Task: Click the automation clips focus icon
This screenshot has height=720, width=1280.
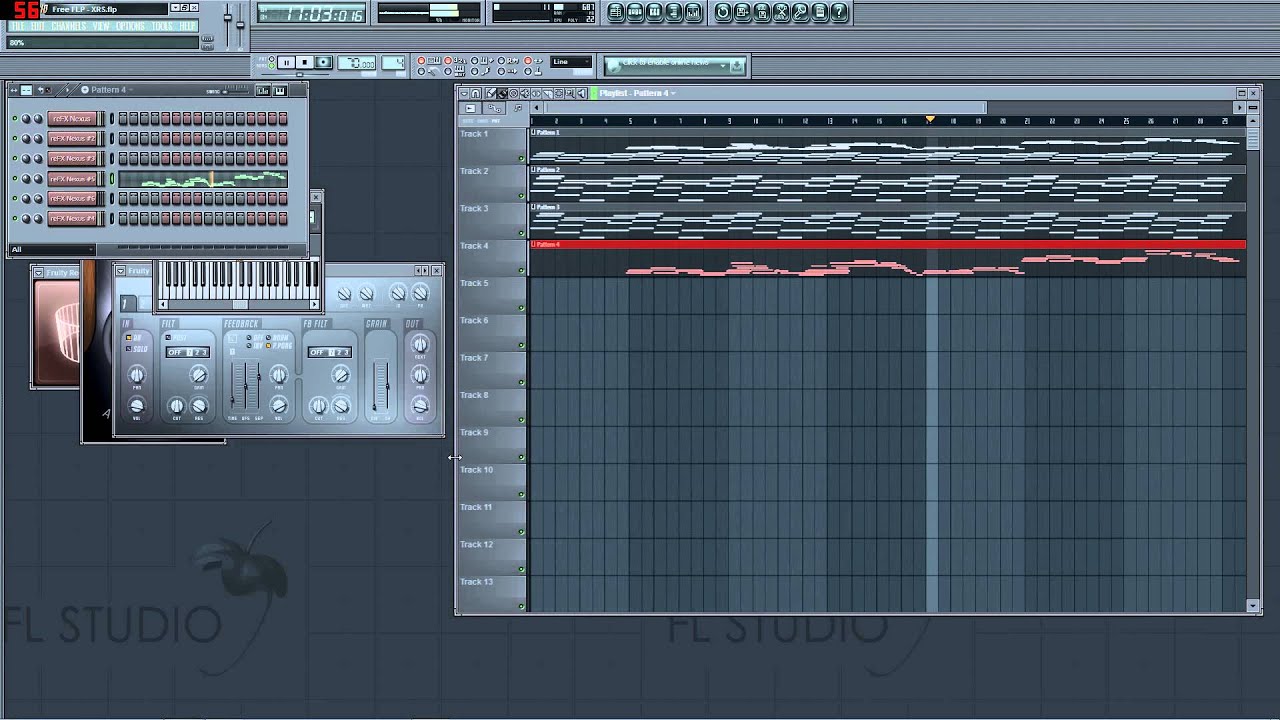Action: point(494,107)
